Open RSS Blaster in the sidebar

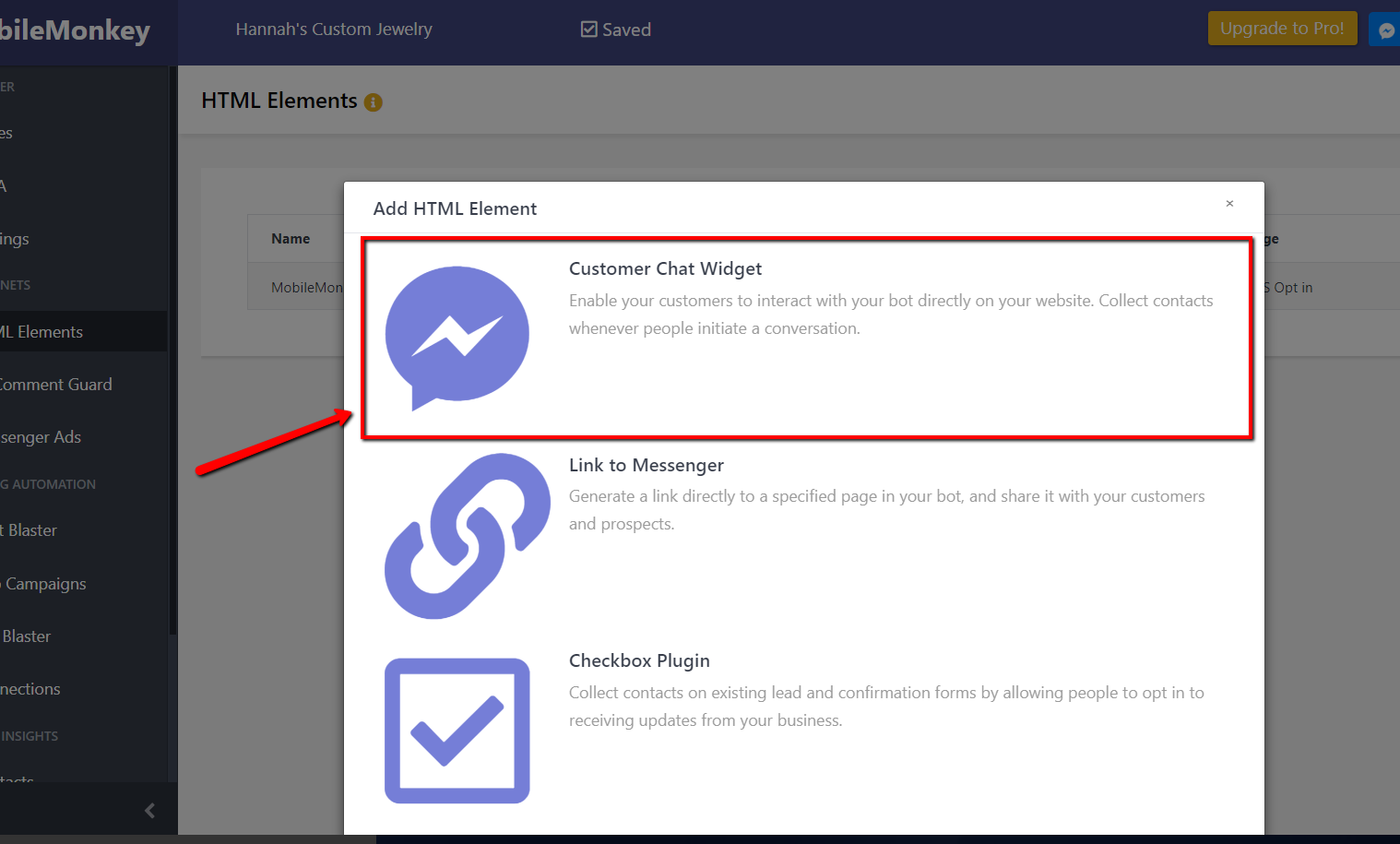pos(26,636)
